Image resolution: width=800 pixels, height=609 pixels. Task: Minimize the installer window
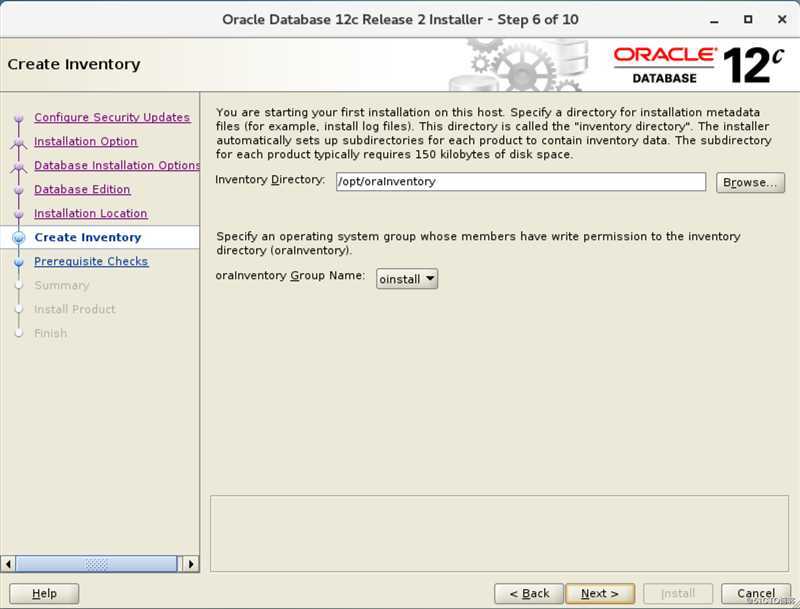pos(714,20)
